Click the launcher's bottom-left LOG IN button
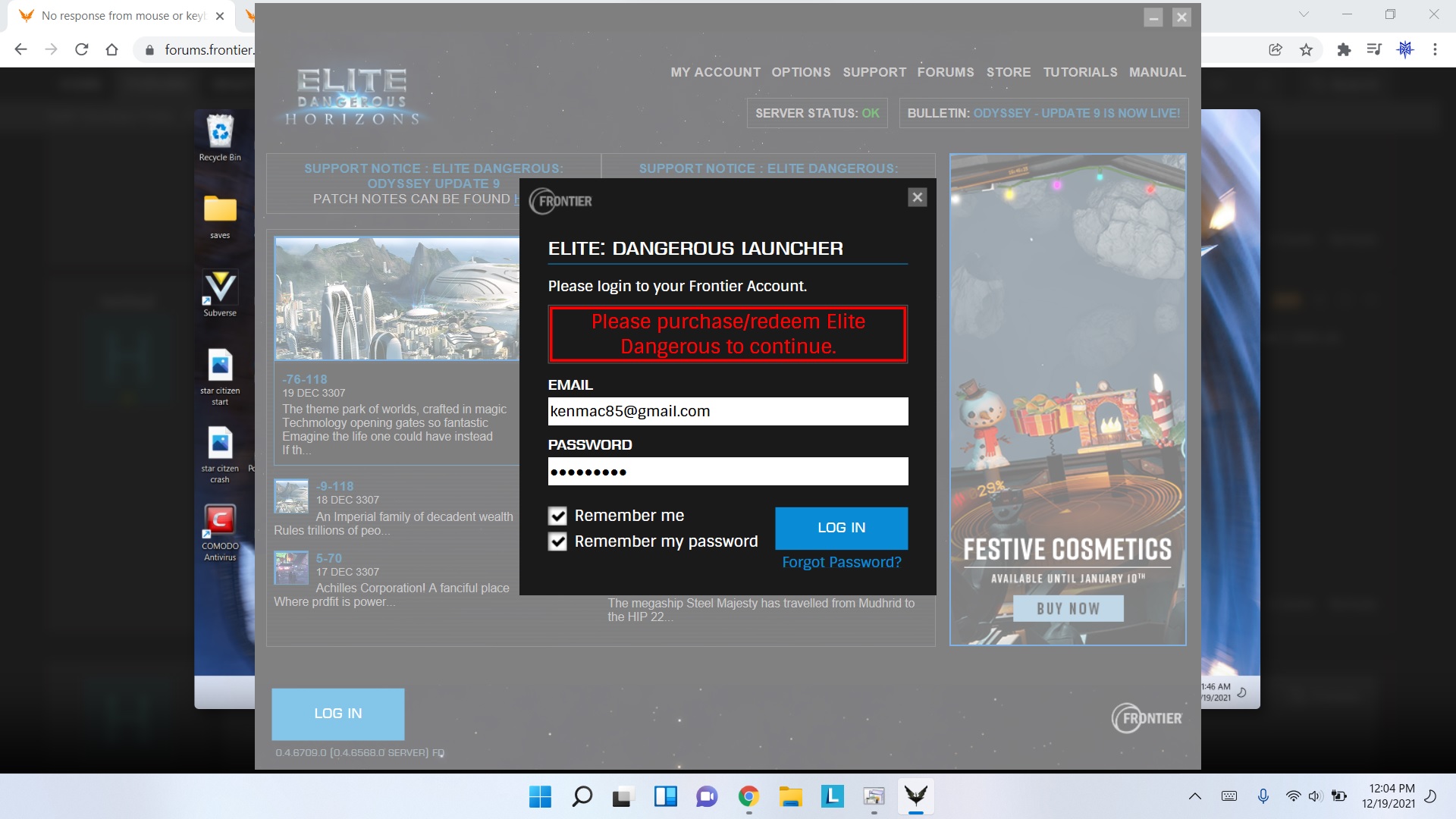Viewport: 1456px width, 819px height. point(337,714)
